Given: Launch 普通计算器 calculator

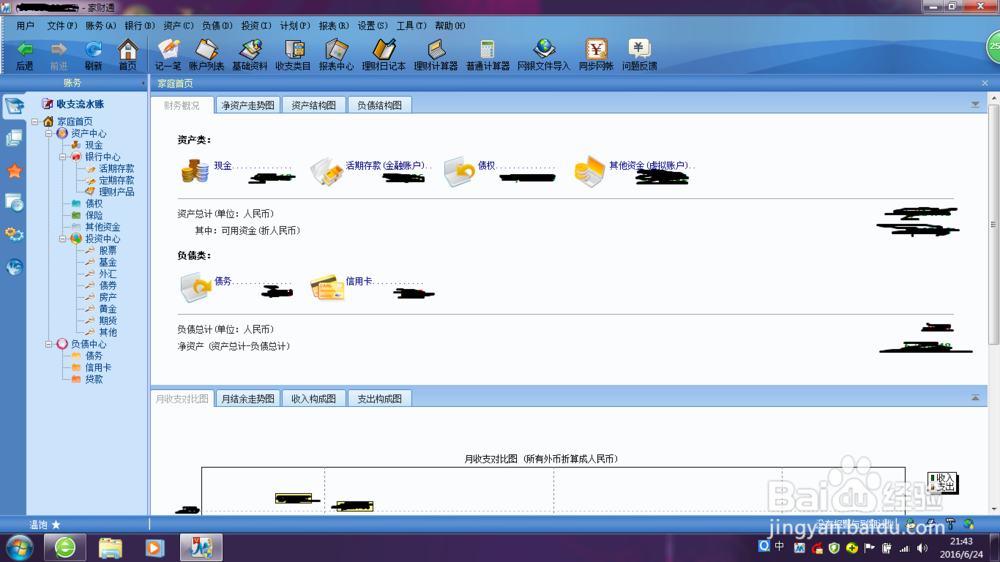Looking at the screenshot, I should point(488,55).
